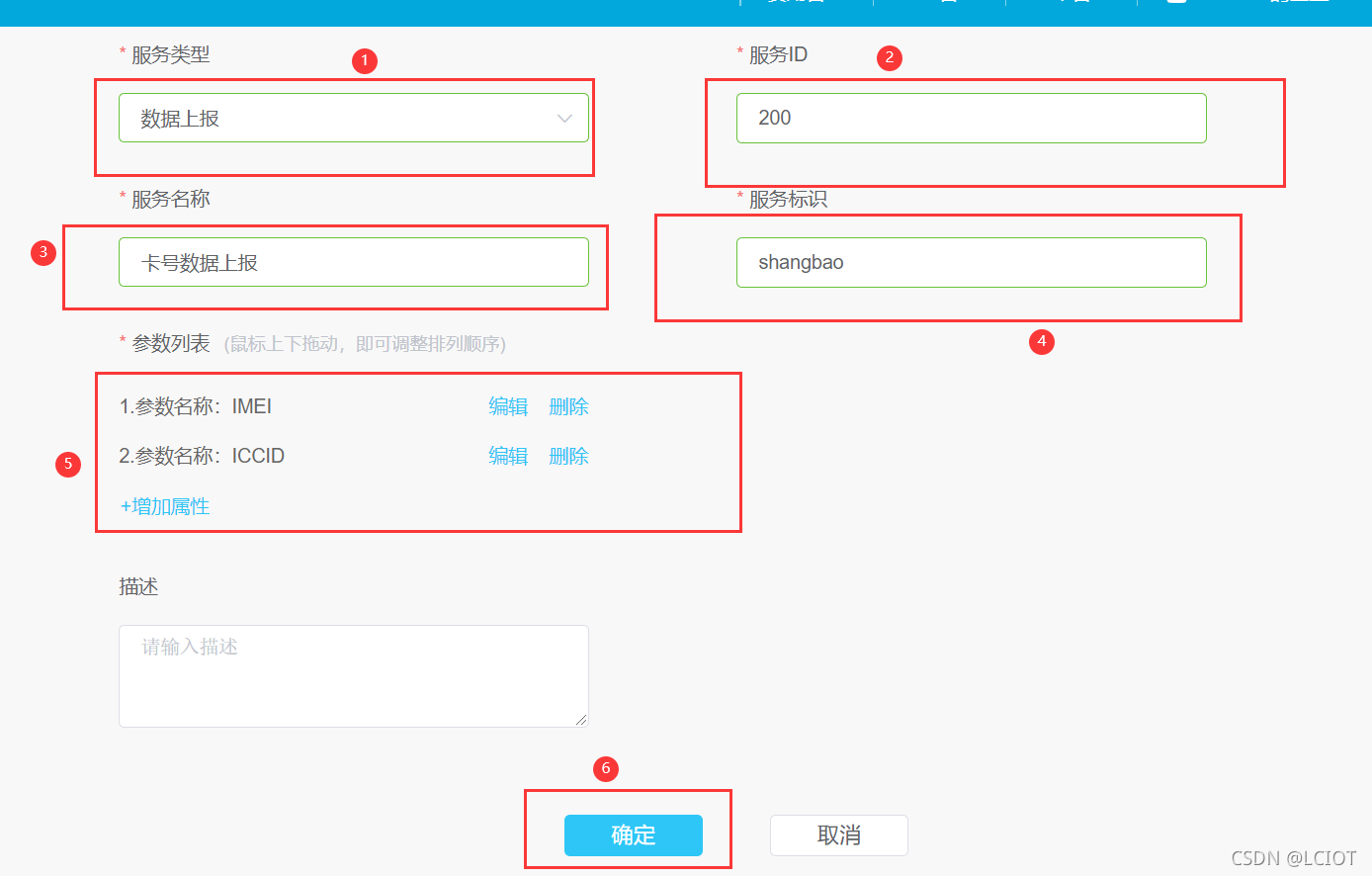Confirm the form with 确定 button

[634, 835]
